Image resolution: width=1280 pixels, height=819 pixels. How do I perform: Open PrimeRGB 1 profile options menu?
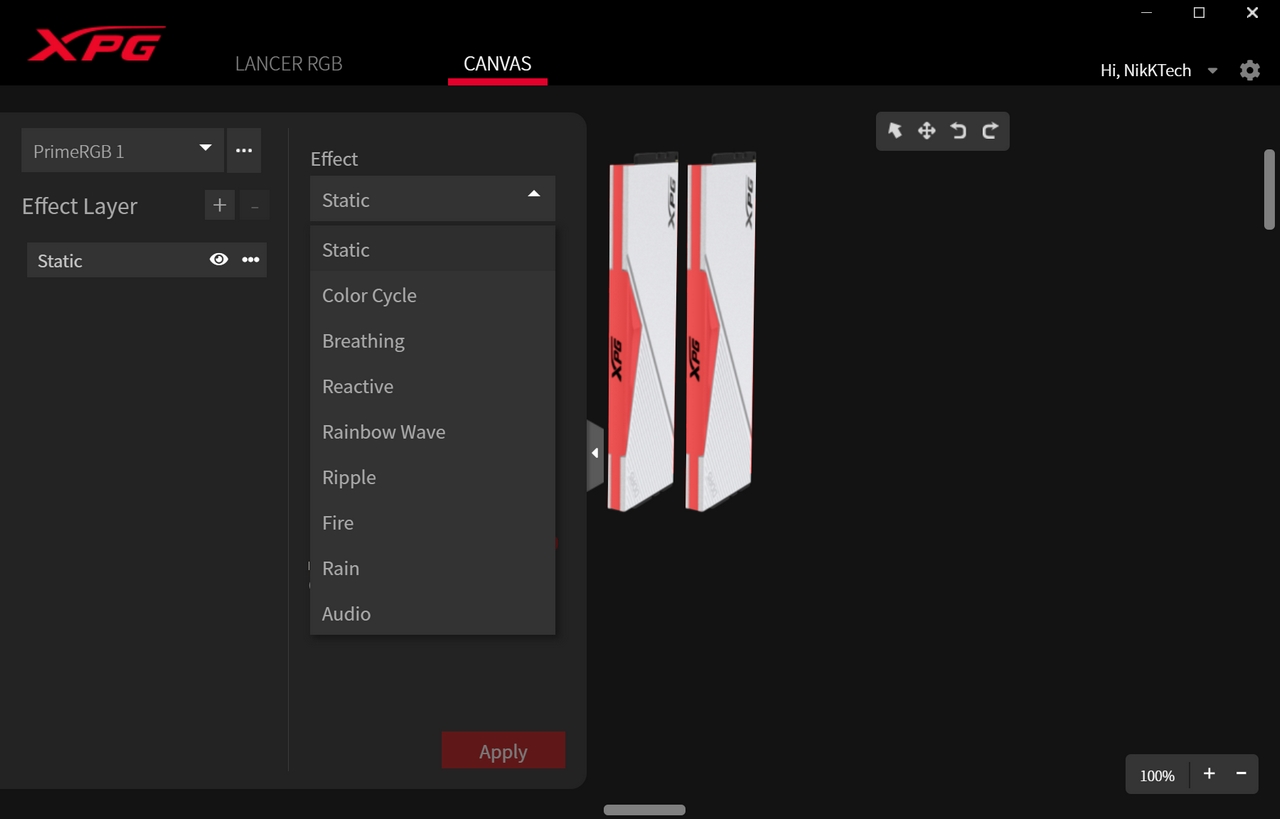coord(244,150)
